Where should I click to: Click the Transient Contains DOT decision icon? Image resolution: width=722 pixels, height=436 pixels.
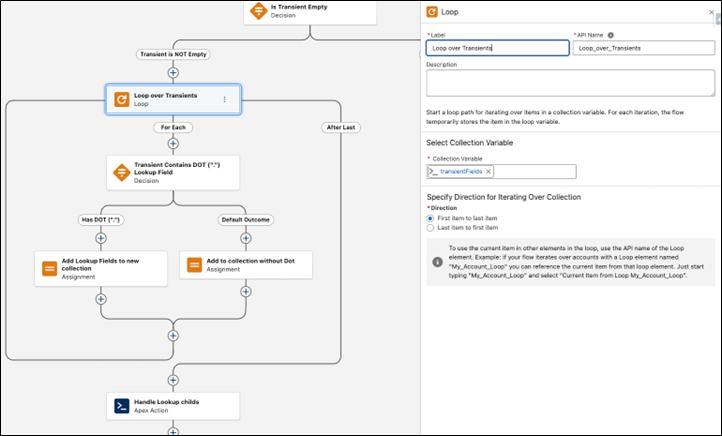coord(121,172)
